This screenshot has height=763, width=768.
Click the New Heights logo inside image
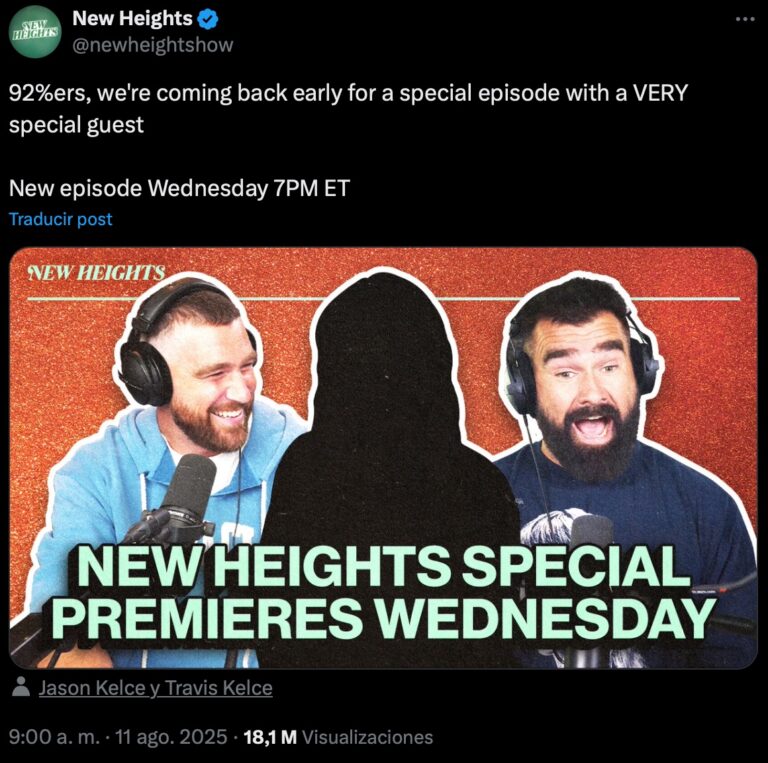pyautogui.click(x=96, y=272)
